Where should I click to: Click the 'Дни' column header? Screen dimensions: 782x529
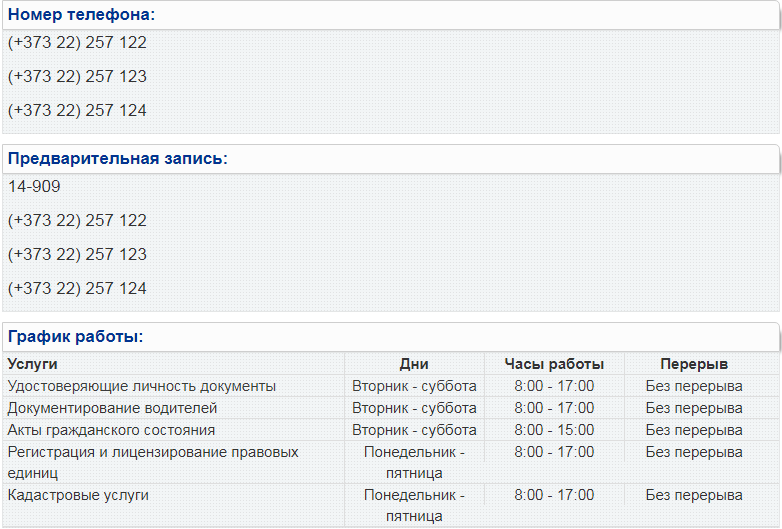pyautogui.click(x=414, y=364)
